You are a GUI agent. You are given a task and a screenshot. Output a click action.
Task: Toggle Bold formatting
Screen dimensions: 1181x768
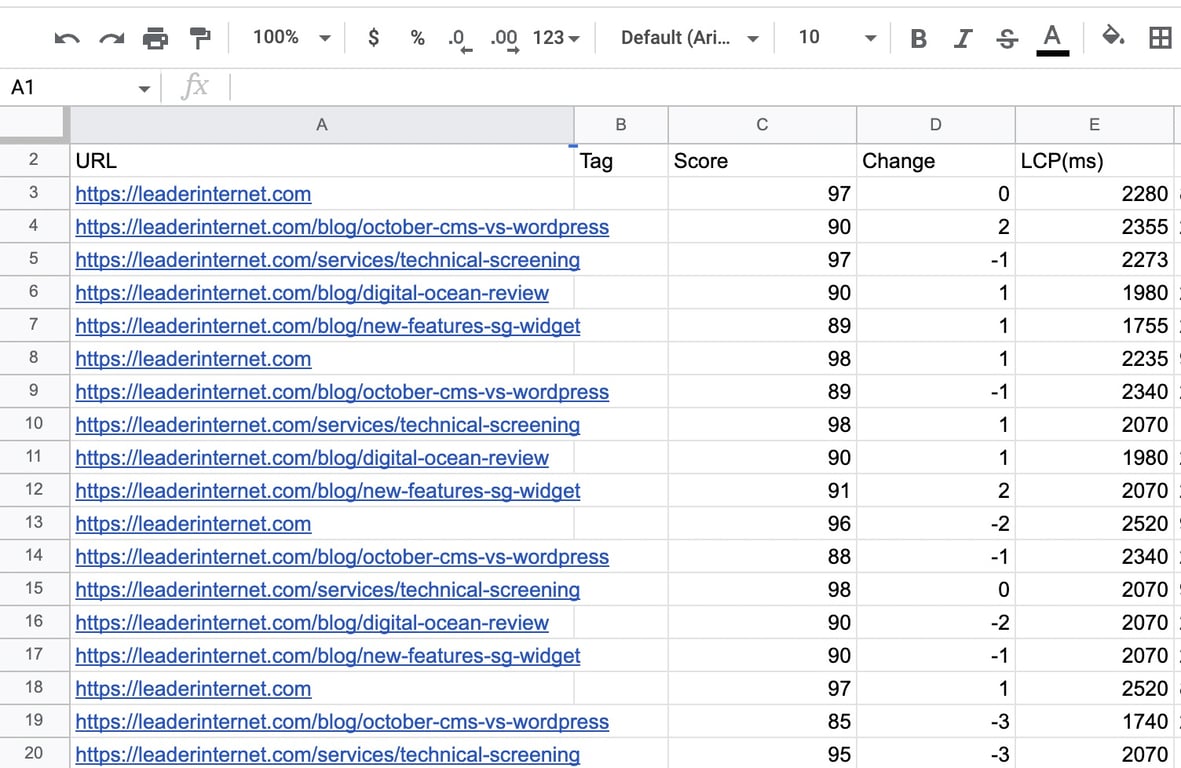tap(918, 38)
